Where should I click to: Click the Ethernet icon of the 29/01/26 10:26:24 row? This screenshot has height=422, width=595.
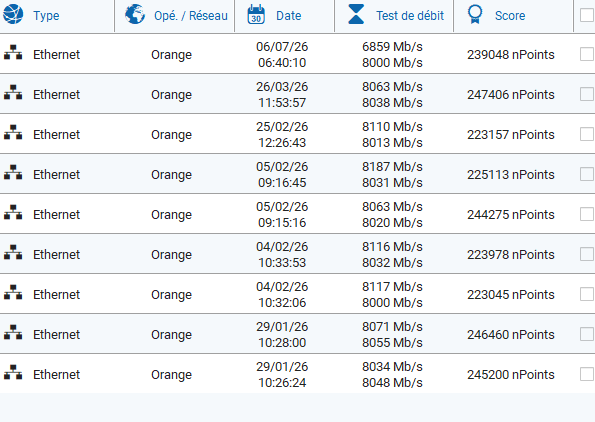point(13,373)
